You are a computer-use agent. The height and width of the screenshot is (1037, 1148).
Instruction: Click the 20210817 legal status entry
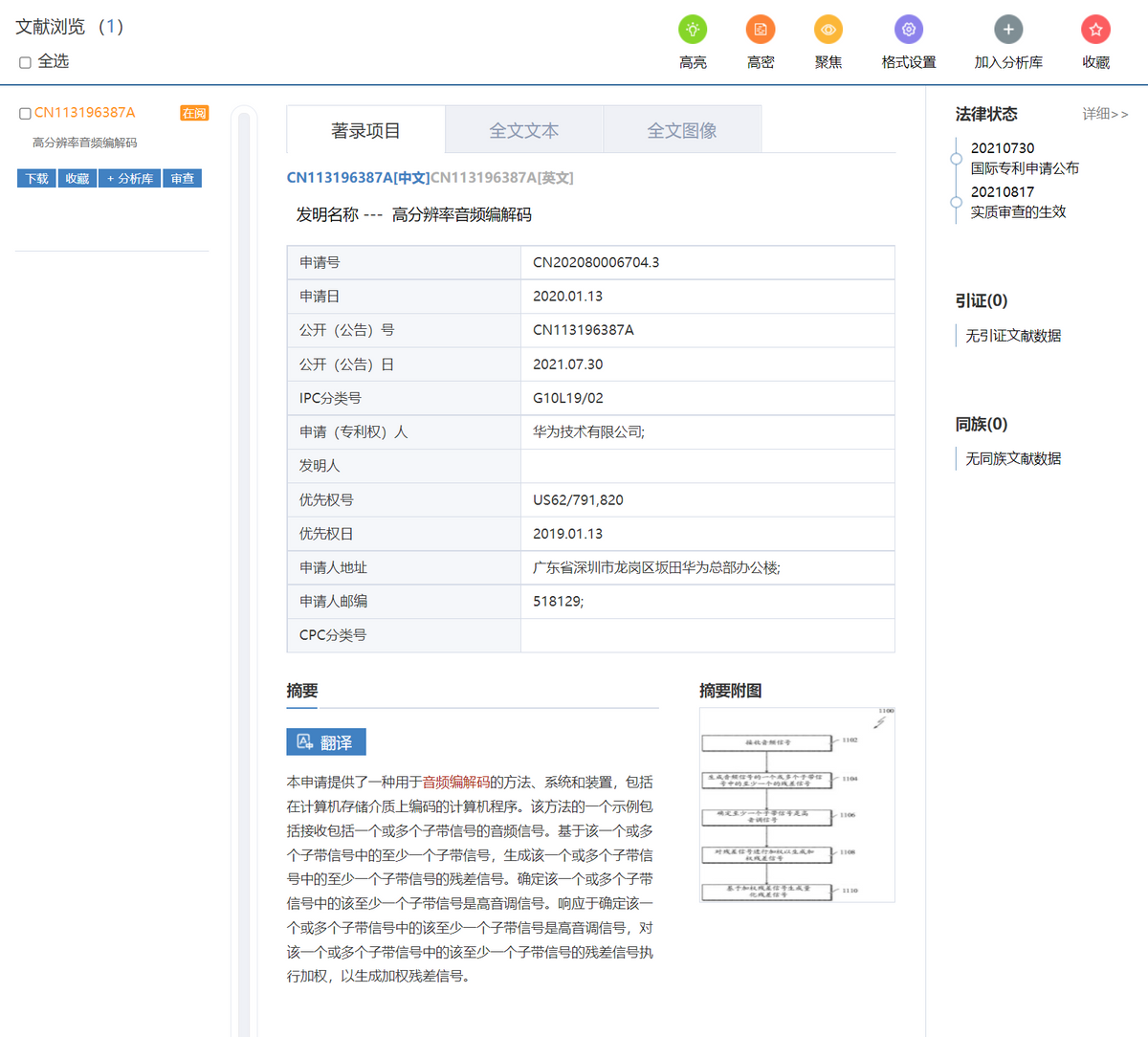1003,192
